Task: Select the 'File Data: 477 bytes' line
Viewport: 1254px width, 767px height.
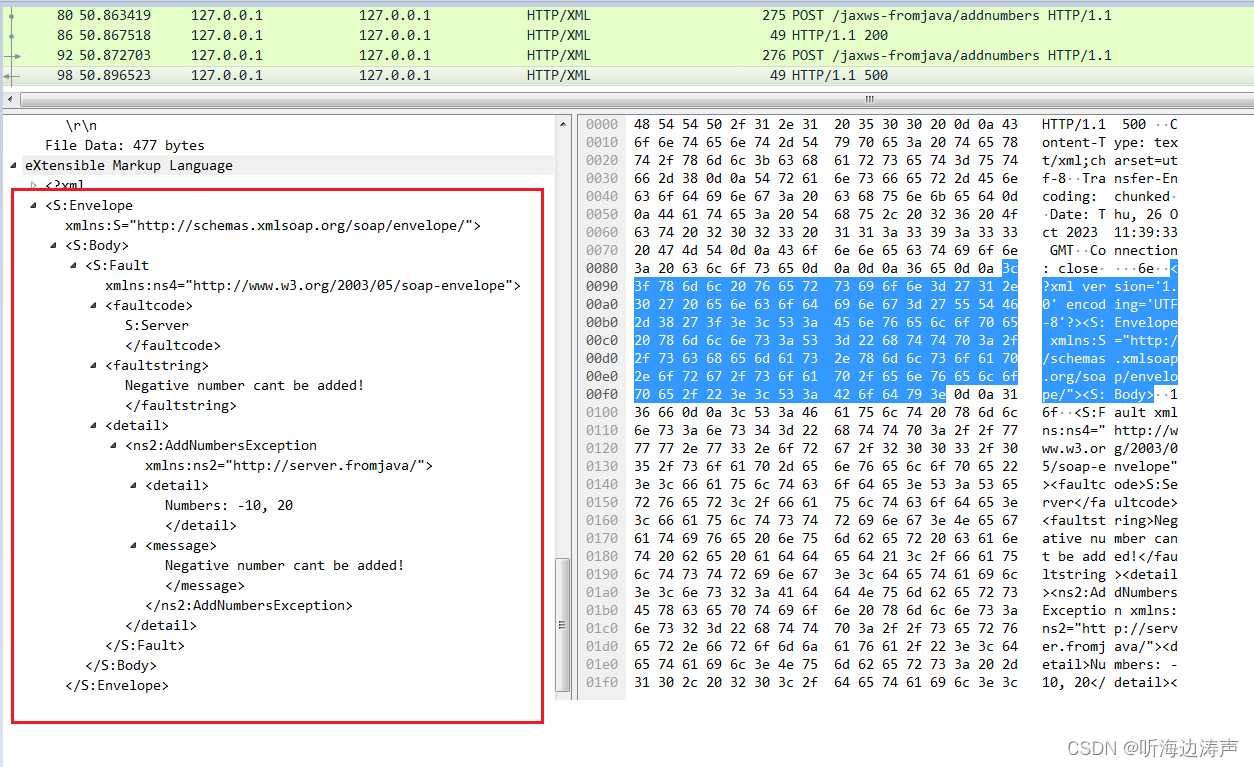Action: tap(125, 145)
